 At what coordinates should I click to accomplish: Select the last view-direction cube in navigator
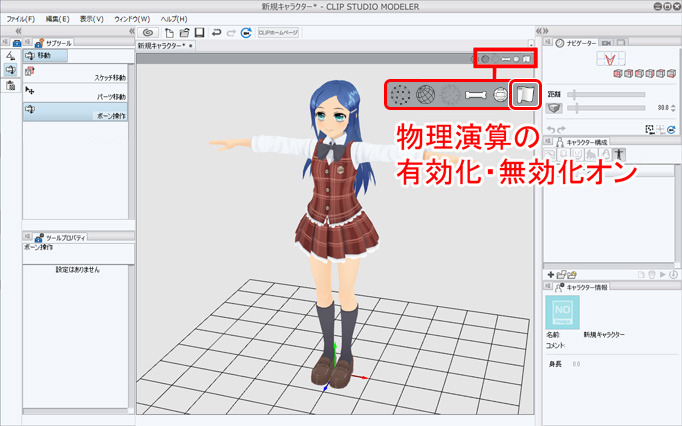[x=671, y=74]
